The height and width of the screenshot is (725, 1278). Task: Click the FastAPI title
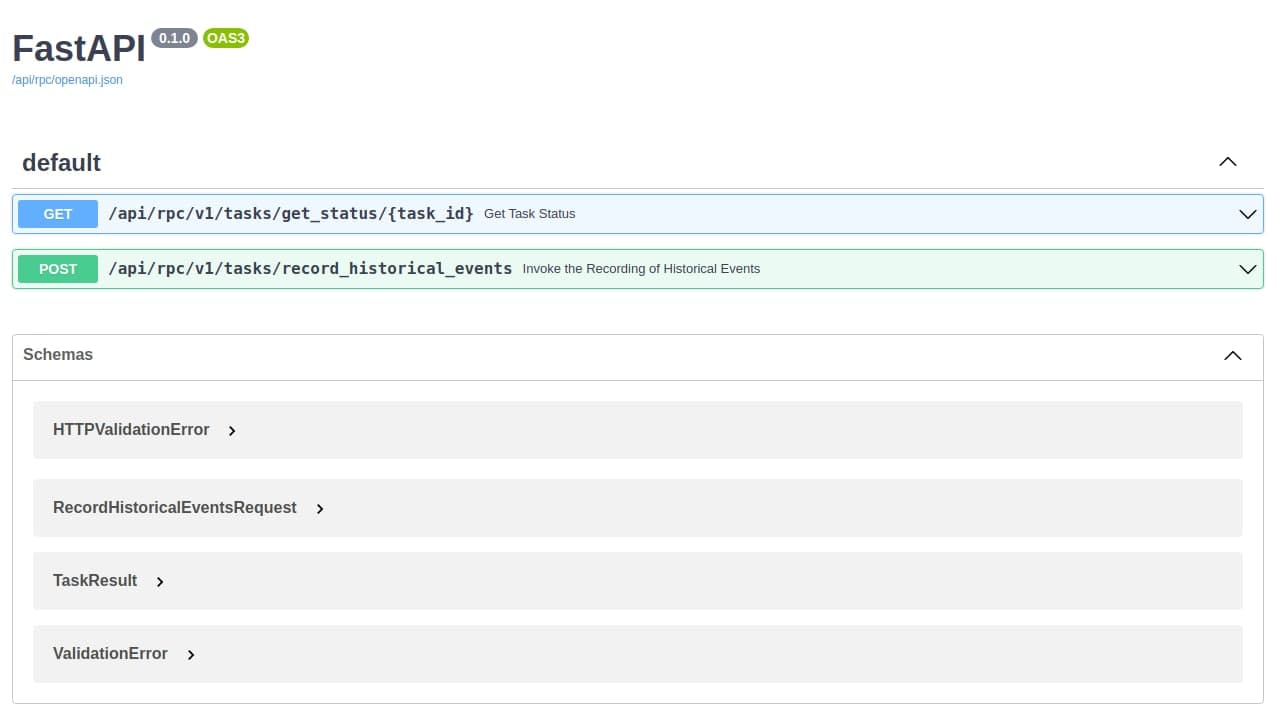point(79,49)
